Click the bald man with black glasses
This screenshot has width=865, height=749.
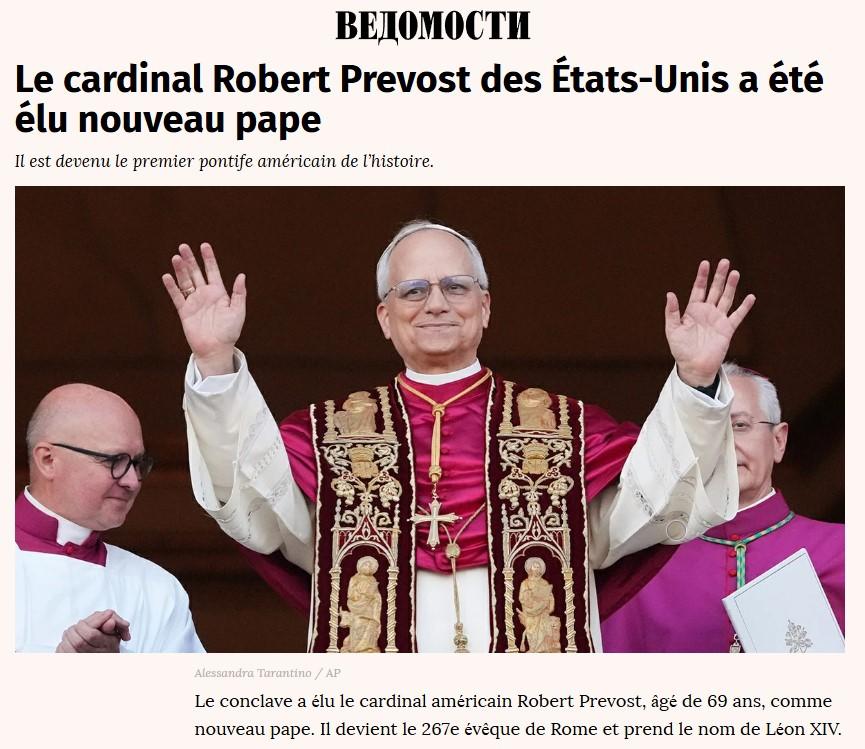87,458
